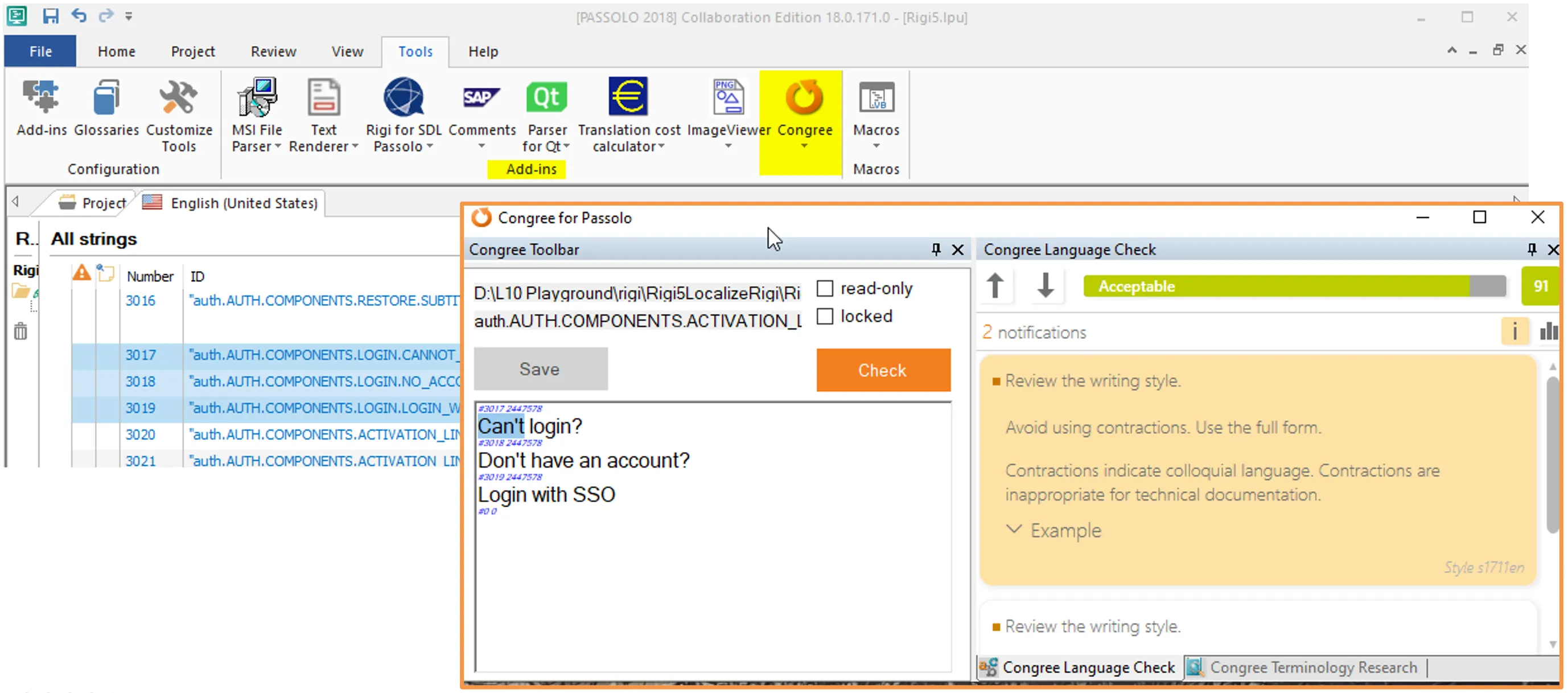The width and height of the screenshot is (1568, 693).
Task: Pin the Congree Language Check panel
Action: (x=1532, y=249)
